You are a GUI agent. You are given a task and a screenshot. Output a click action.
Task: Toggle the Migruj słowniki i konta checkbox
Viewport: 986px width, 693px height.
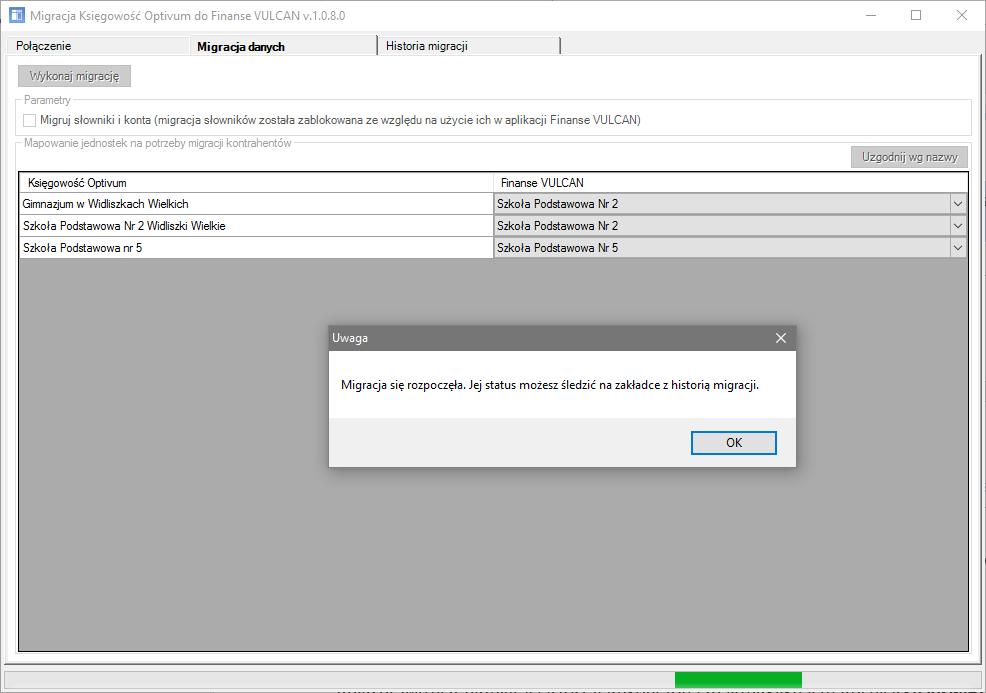point(30,120)
